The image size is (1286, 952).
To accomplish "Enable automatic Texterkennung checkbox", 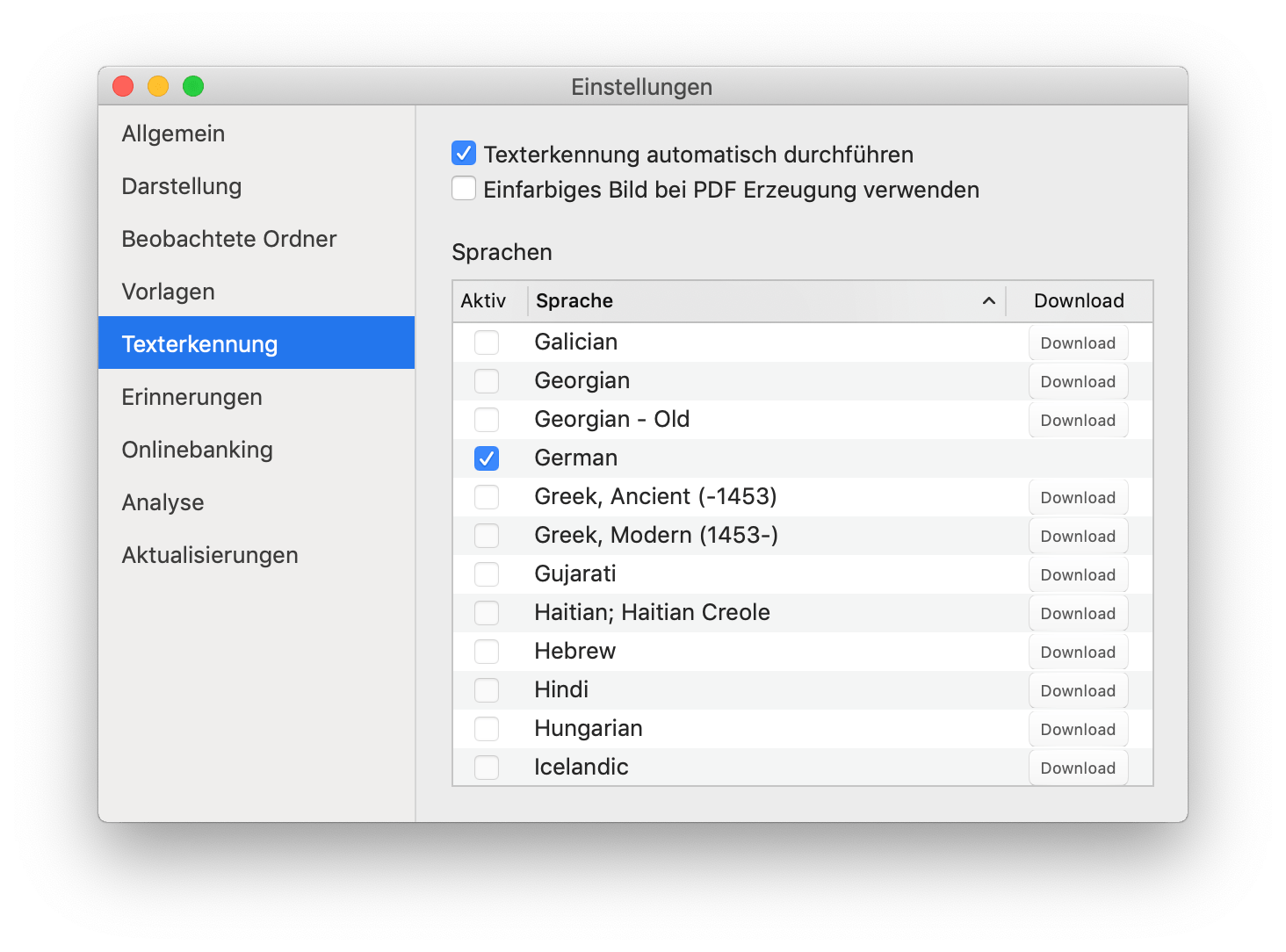I will pyautogui.click(x=464, y=154).
